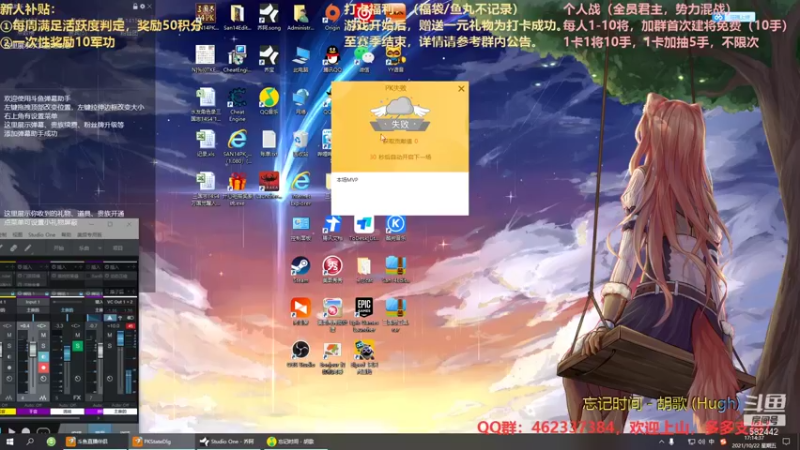
Task: Disable the green Solo button in the mixer
Action: (x=78, y=346)
